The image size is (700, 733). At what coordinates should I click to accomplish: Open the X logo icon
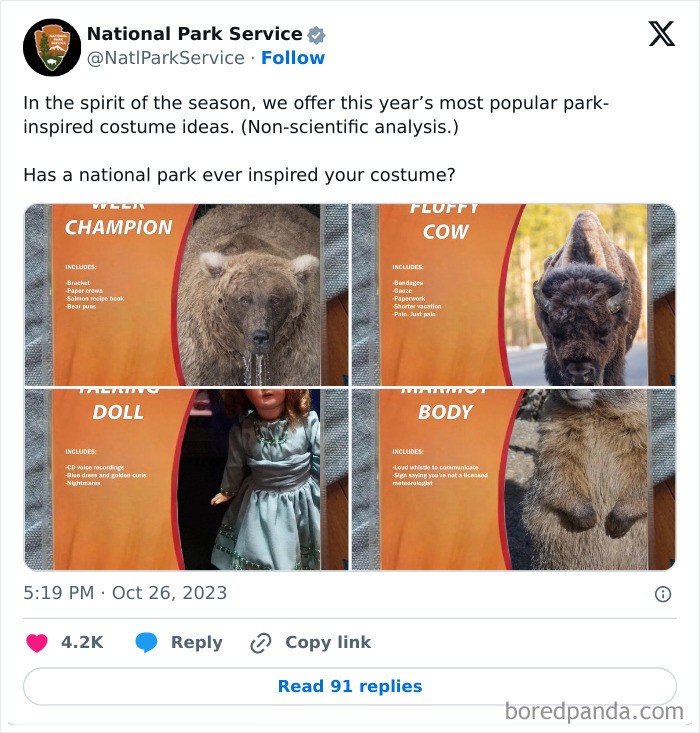click(662, 34)
